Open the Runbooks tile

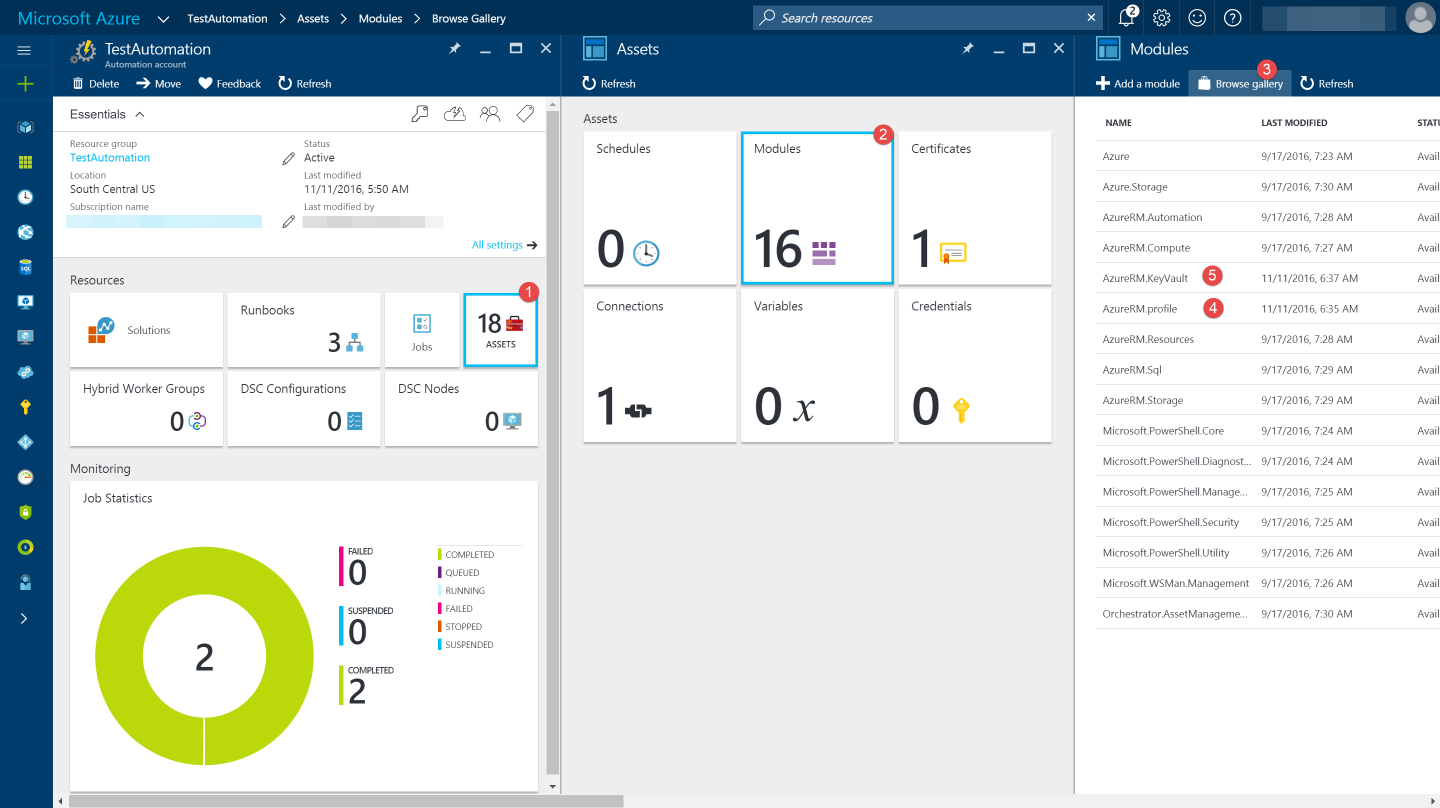click(304, 330)
